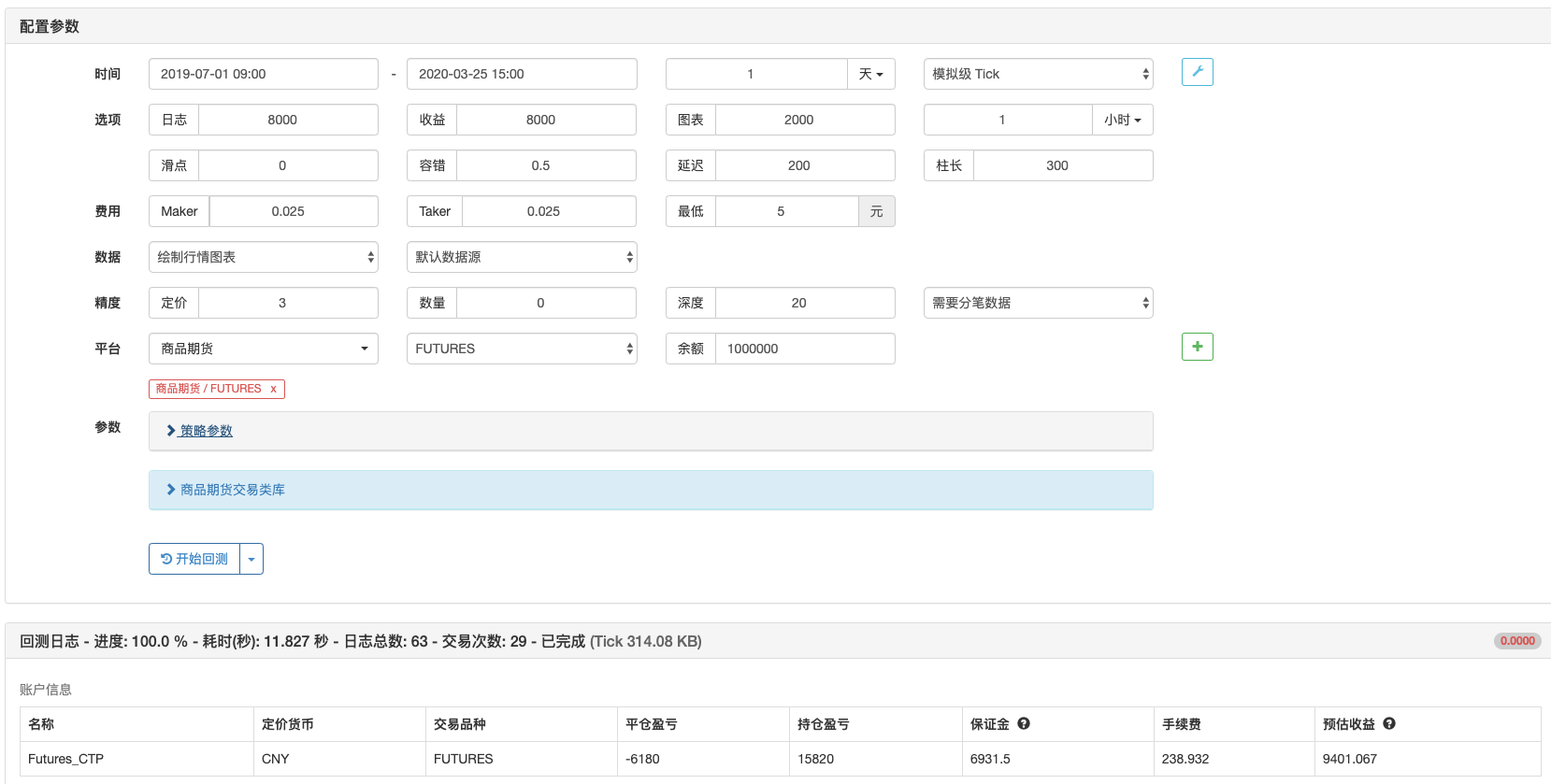The height and width of the screenshot is (784, 1551).
Task: Click the green plus add-platform icon
Action: [1197, 347]
